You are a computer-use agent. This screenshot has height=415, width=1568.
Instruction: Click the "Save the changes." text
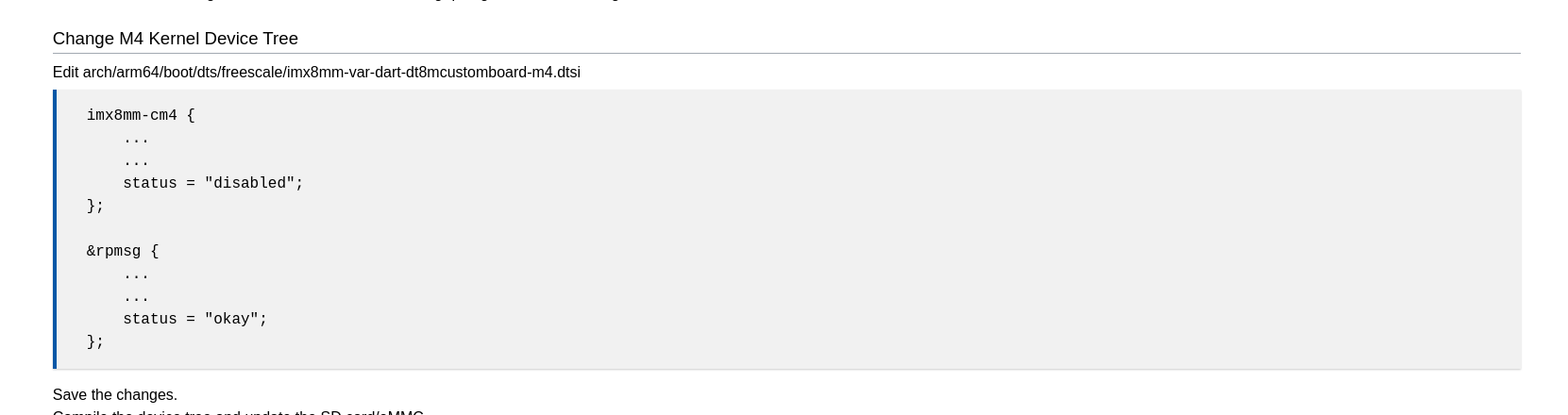[x=115, y=395]
